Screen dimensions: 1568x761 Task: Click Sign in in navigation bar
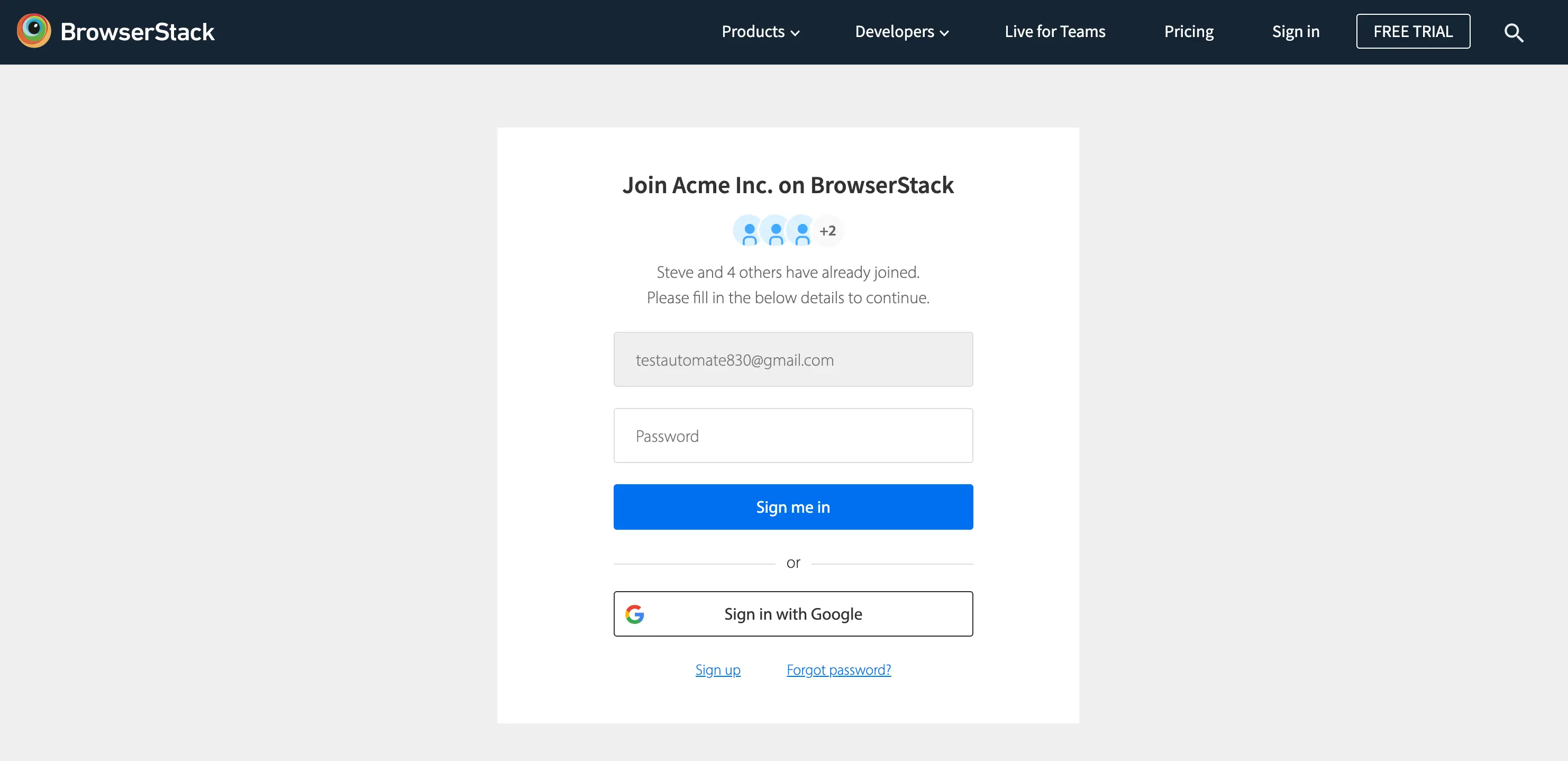point(1296,32)
